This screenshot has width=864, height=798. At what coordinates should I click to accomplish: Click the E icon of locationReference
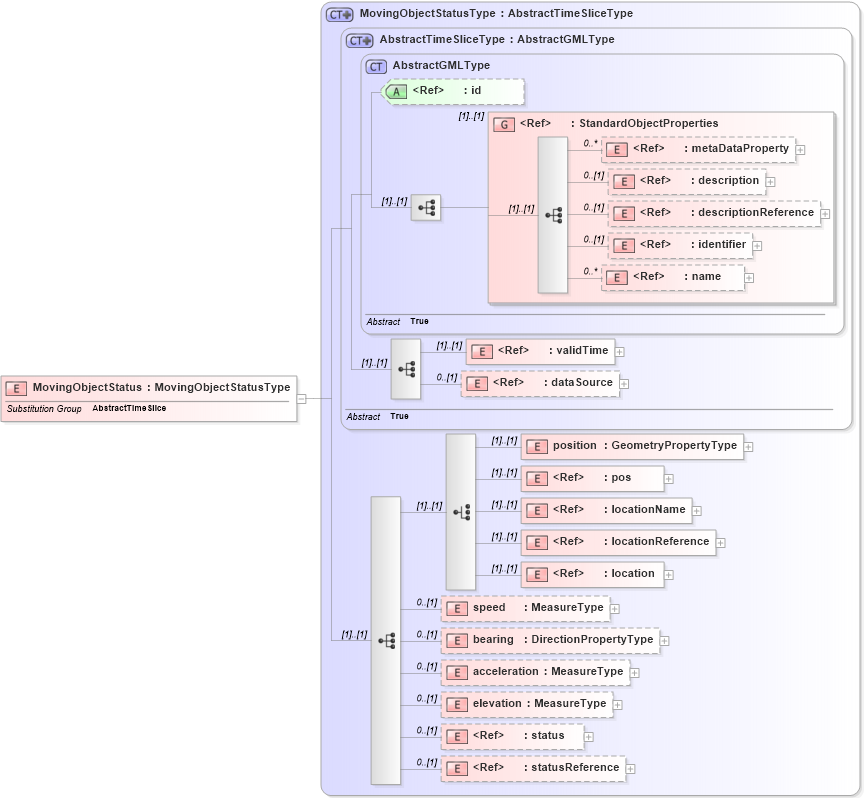tap(537, 543)
